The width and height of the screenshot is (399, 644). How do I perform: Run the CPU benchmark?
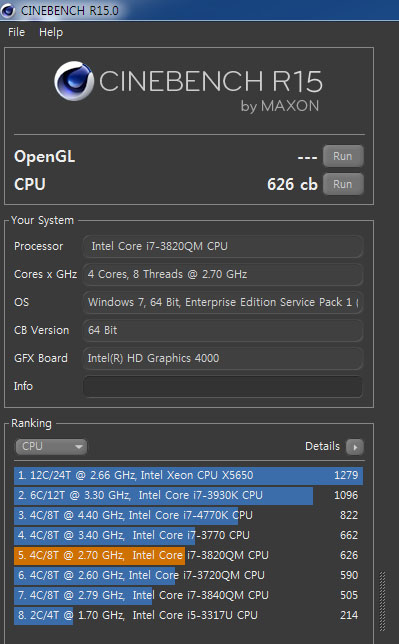pos(343,184)
